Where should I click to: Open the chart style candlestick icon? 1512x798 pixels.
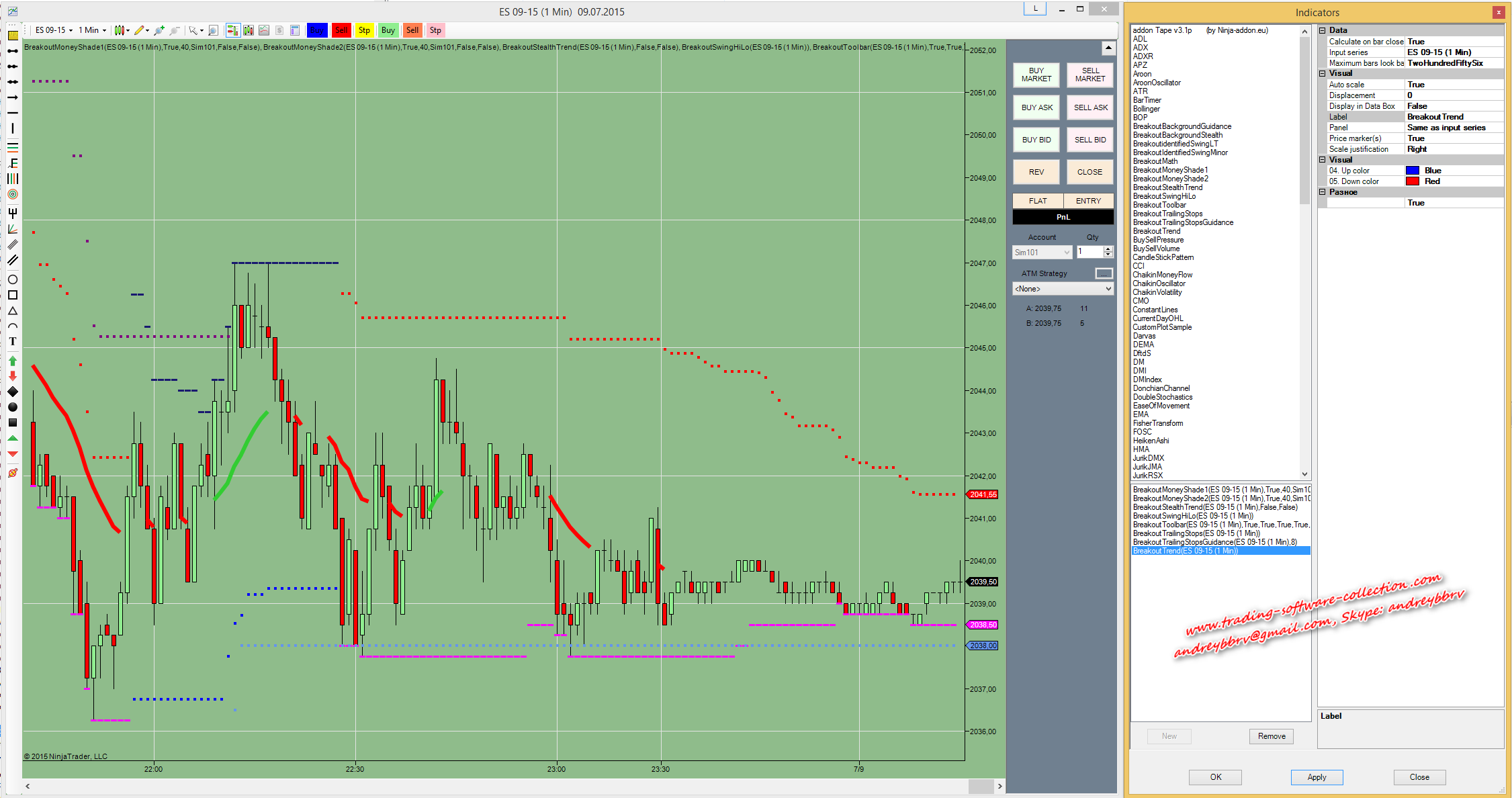120,30
